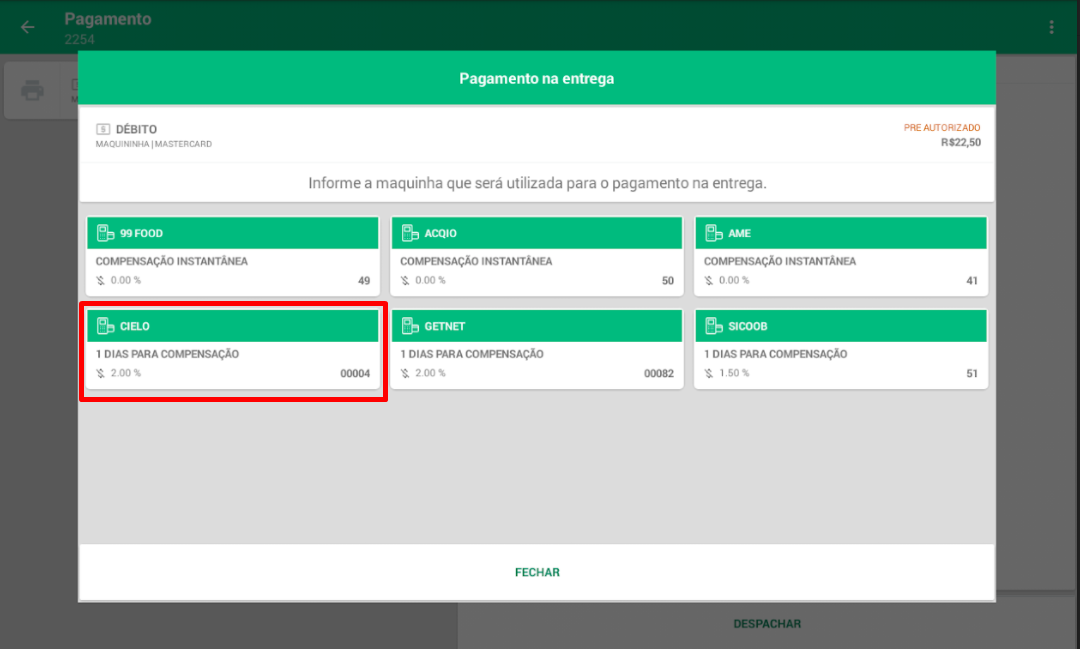Viewport: 1080px width, 649px height.
Task: Click the code 00082 on GETNET
Action: [658, 373]
